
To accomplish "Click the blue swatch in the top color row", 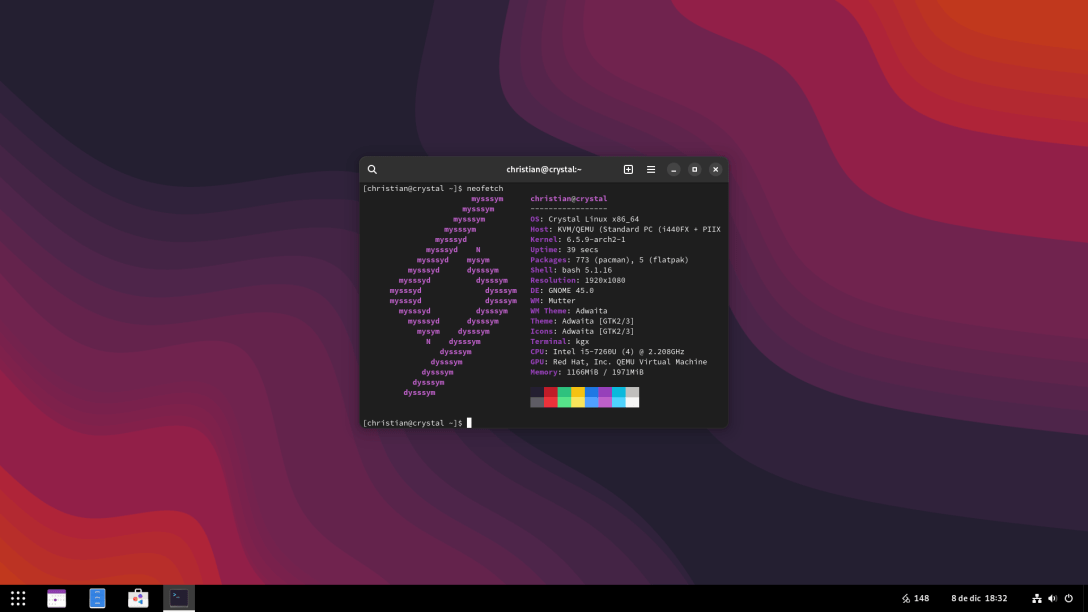I will (x=591, y=392).
